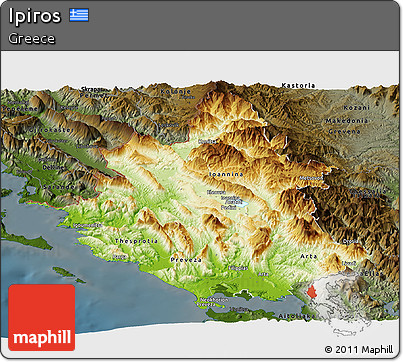Click the "Ioannina" map label
The height and width of the screenshot is (362, 403).
point(226,174)
